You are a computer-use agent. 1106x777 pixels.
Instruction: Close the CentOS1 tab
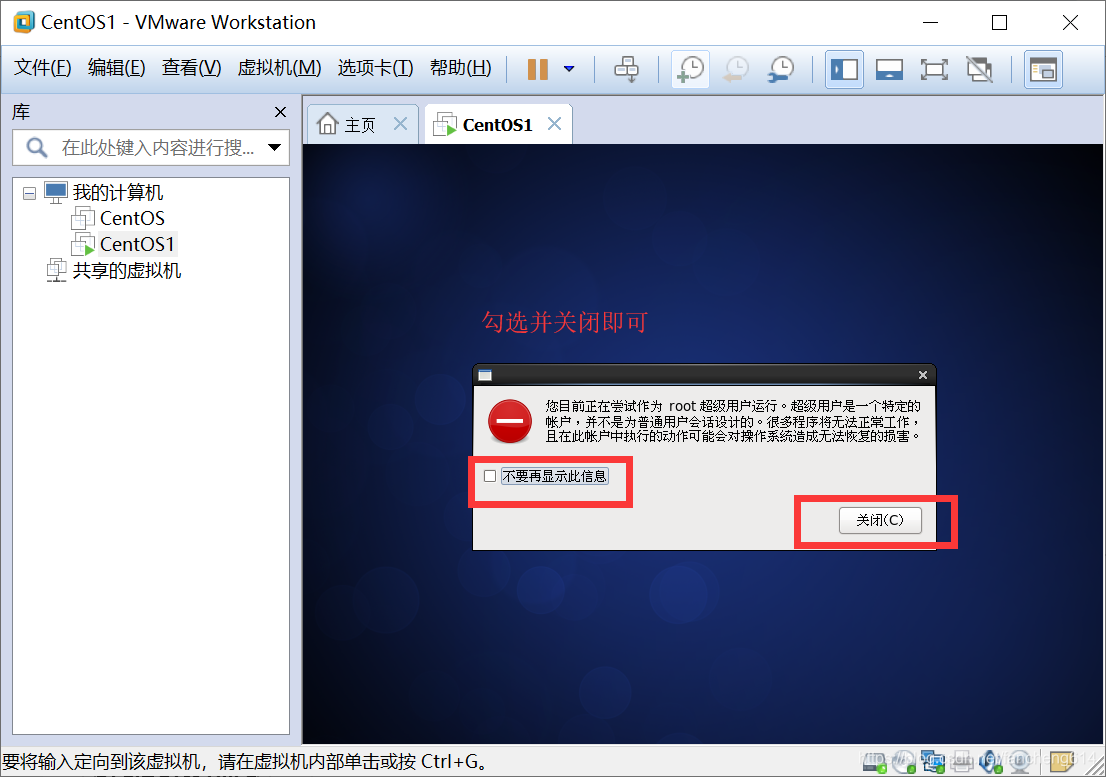[554, 124]
